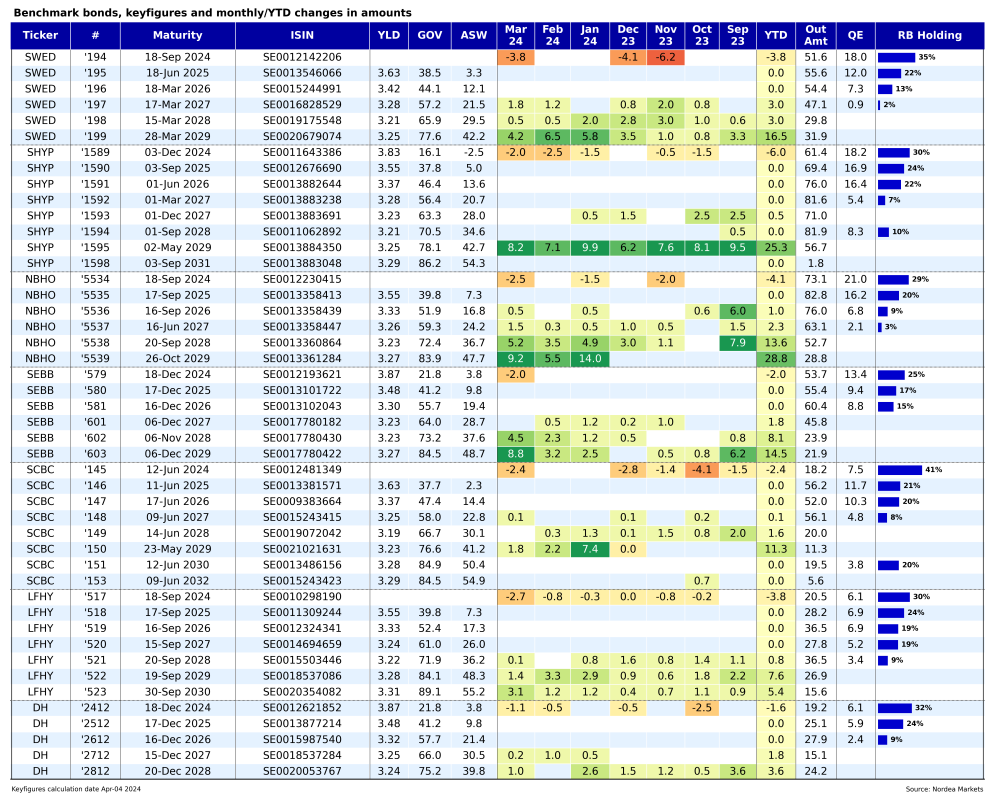Click the GOV column header
Image resolution: width=1004 pixels, height=798 pixels.
[x=429, y=35]
